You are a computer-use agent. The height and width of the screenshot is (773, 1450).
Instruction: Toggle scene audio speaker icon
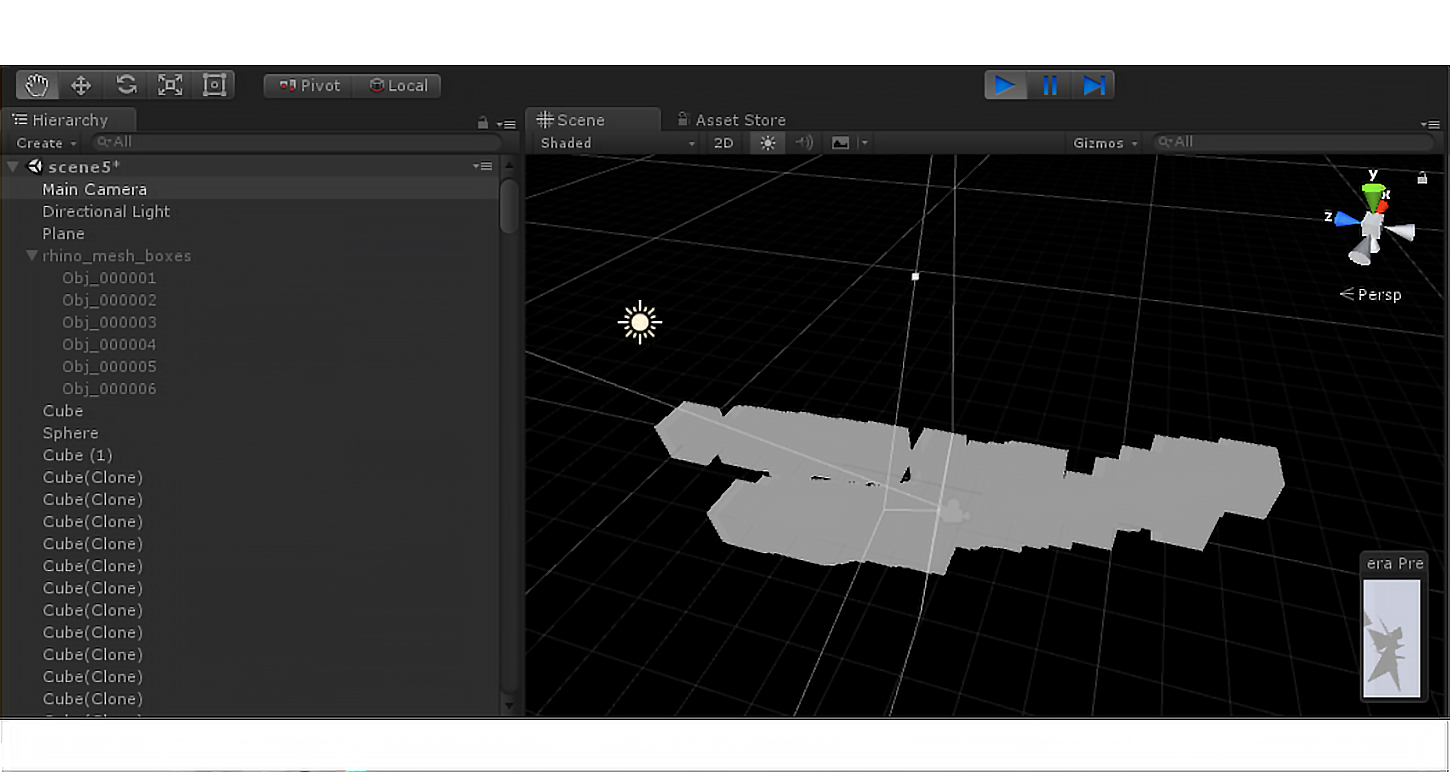point(803,143)
